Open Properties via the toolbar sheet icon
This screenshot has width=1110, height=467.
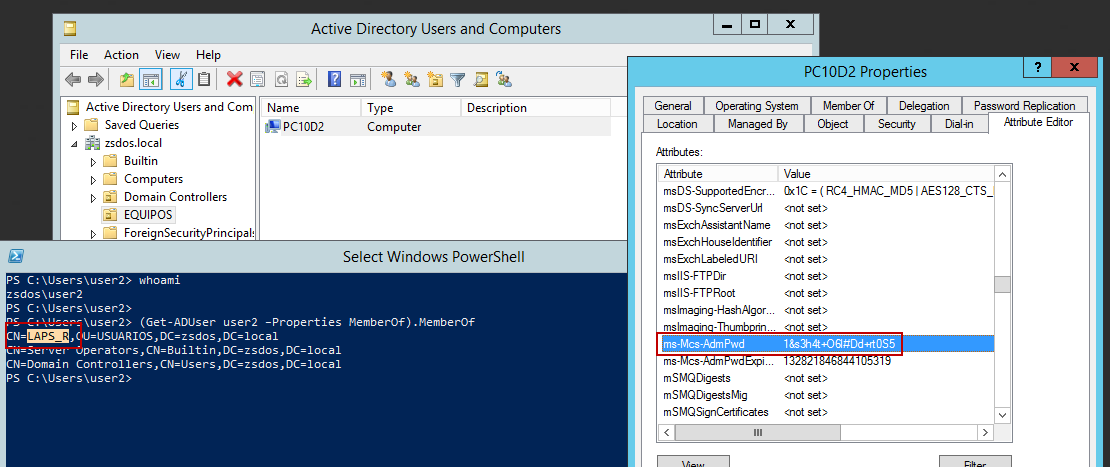(x=258, y=79)
